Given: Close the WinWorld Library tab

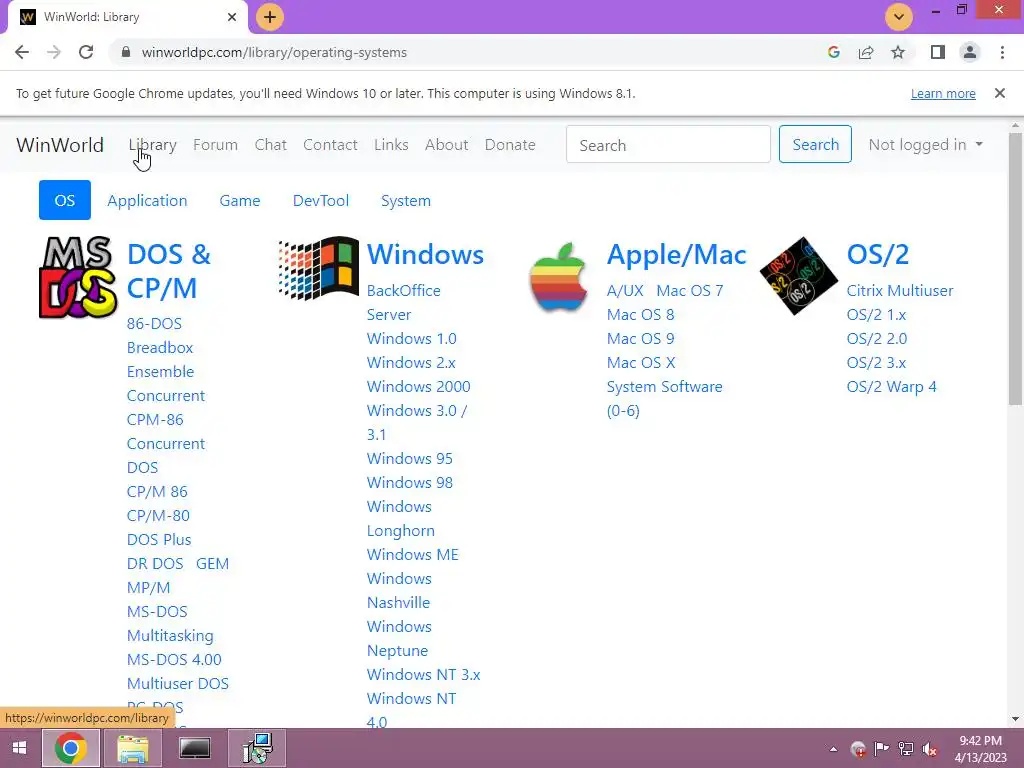Looking at the screenshot, I should [232, 17].
